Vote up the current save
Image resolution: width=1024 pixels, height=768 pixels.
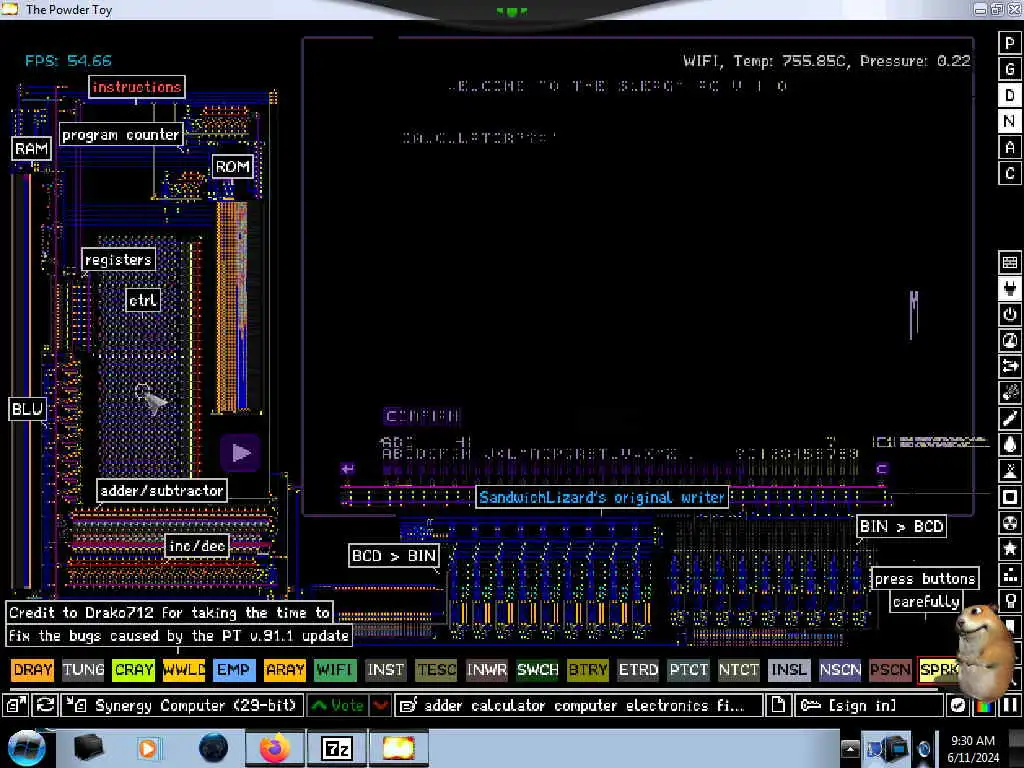[338, 705]
